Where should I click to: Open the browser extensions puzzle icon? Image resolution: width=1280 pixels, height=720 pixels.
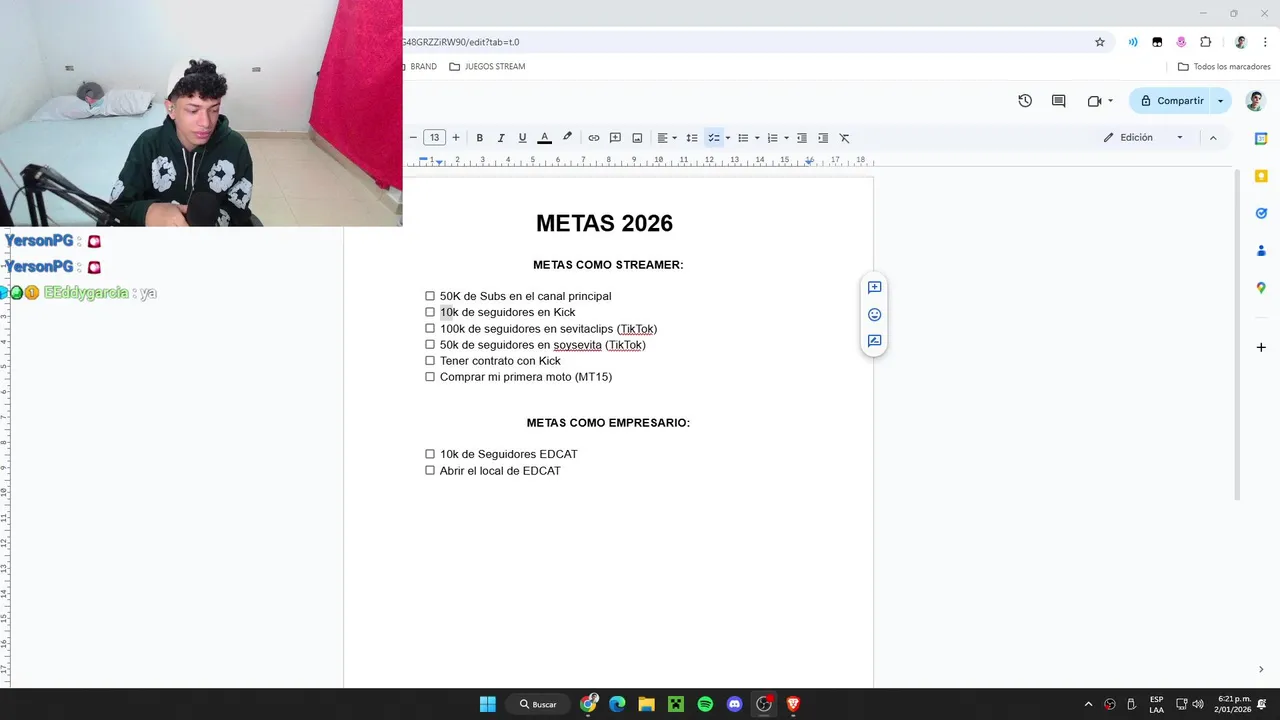(1205, 42)
